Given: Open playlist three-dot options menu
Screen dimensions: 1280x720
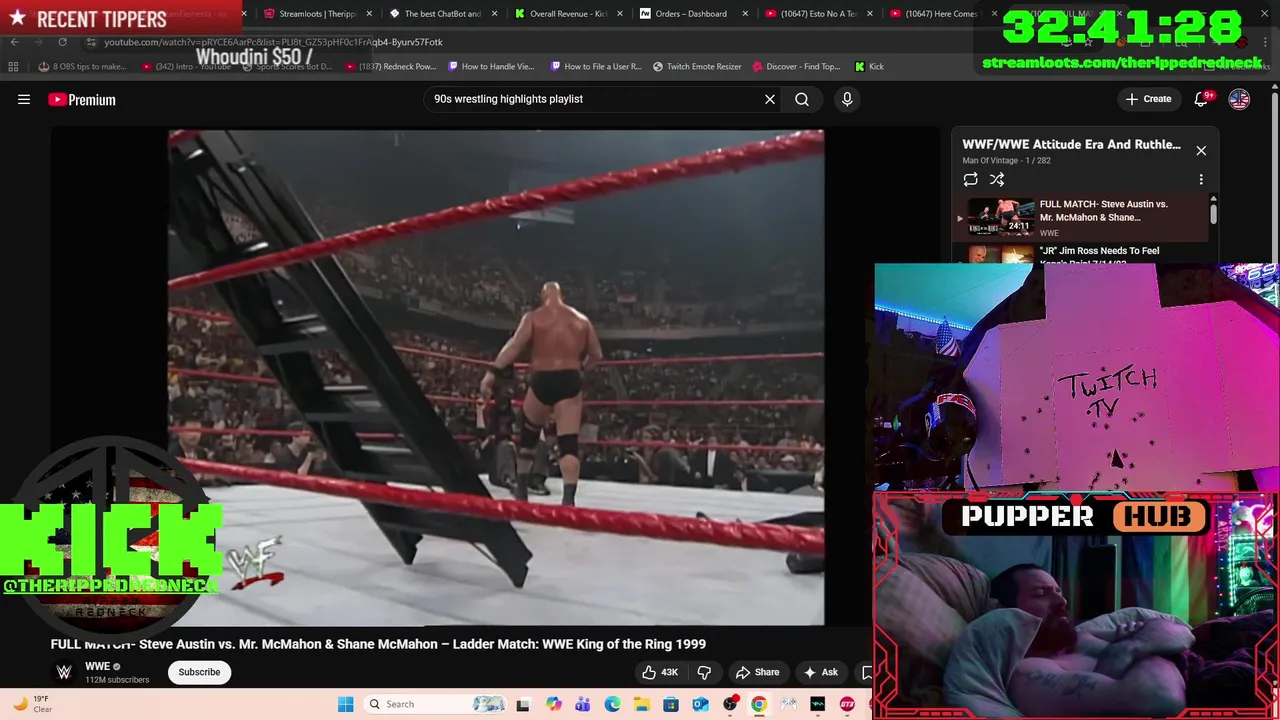Looking at the screenshot, I should pyautogui.click(x=1201, y=179).
